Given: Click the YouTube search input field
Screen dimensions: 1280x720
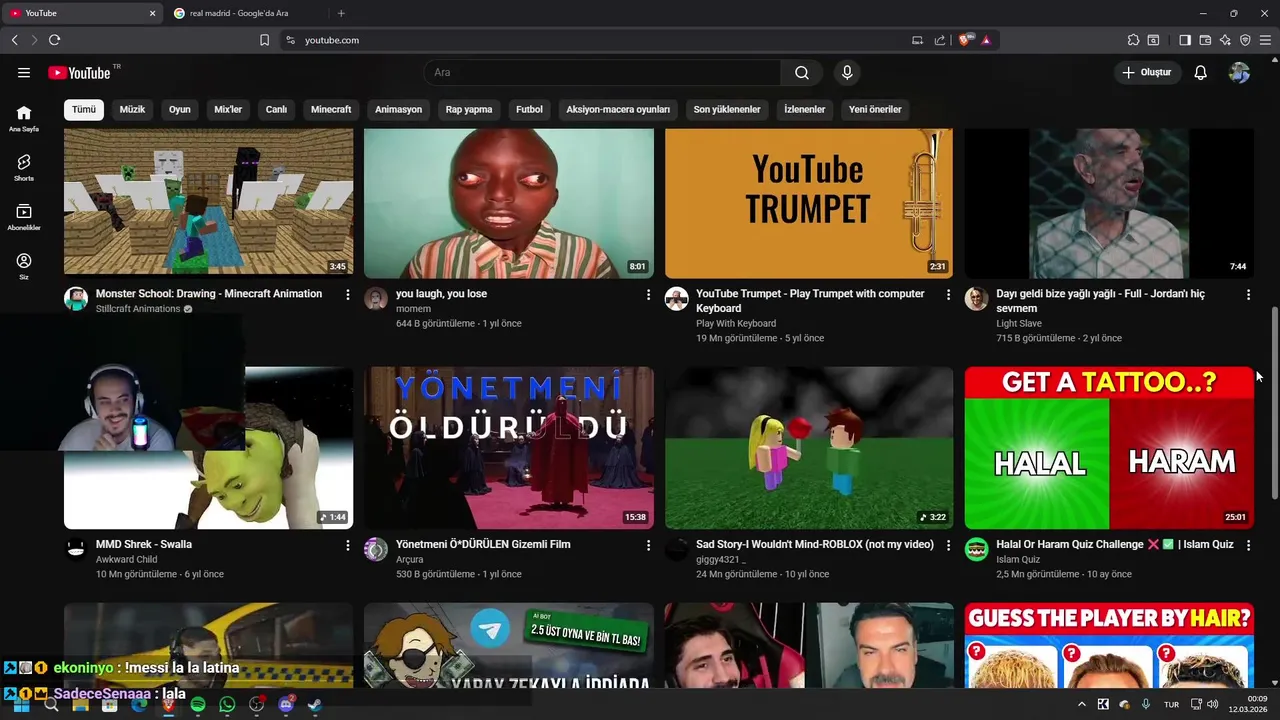Looking at the screenshot, I should (x=602, y=72).
